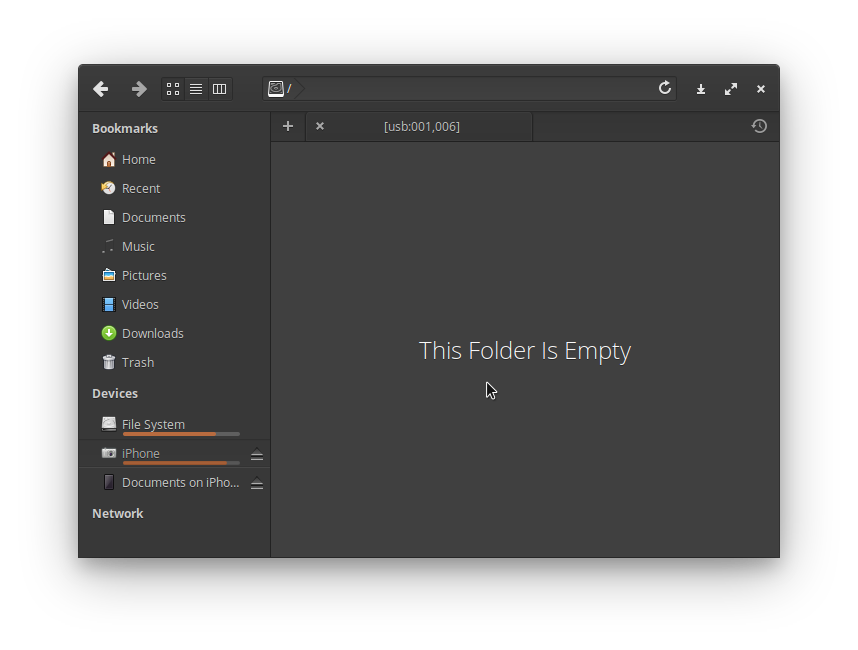The image size is (858, 650).
Task: Click the Documents page icon
Action: [109, 217]
